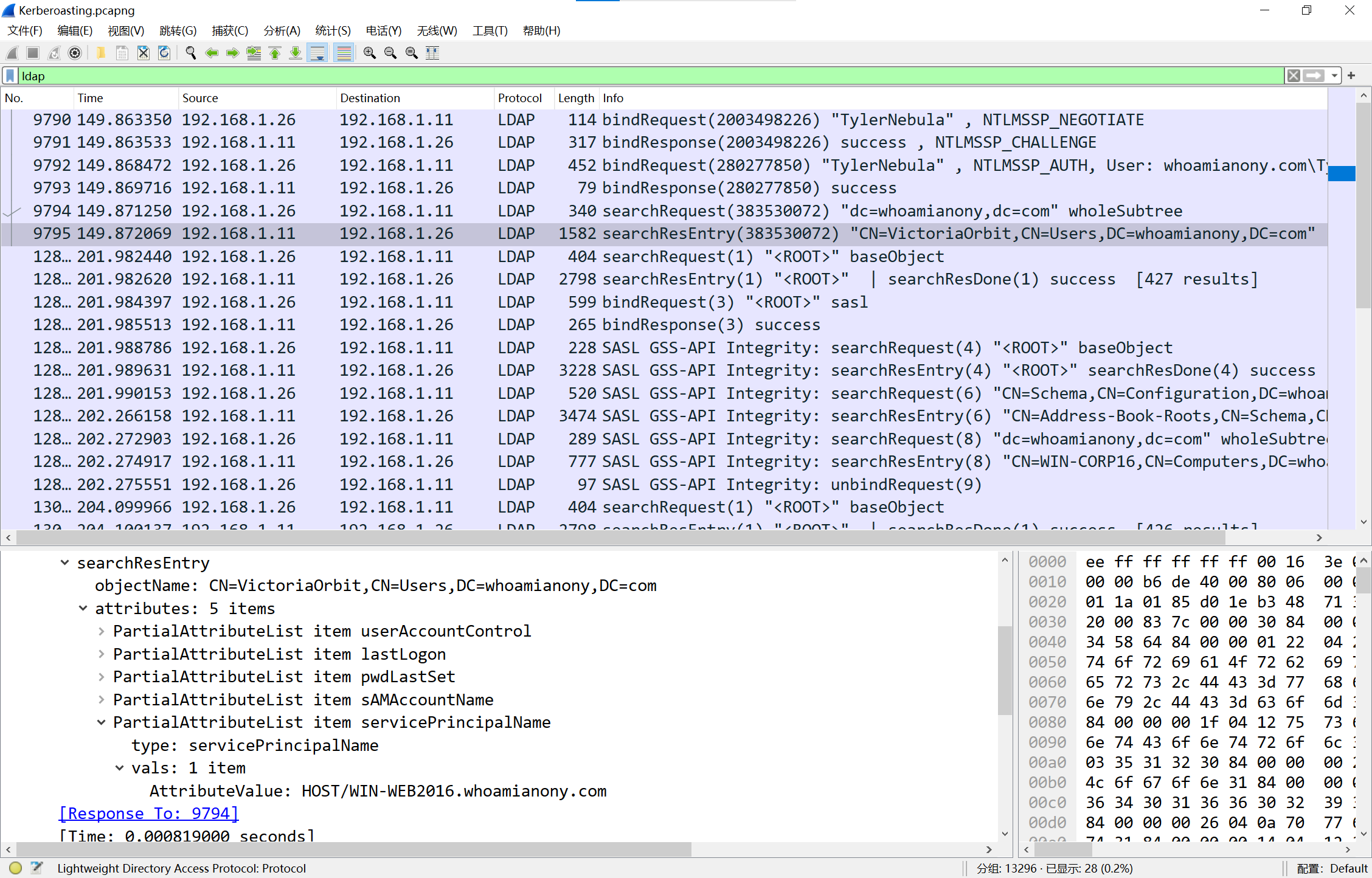Click packet list vertical scrollbar thumb
The height and width of the screenshot is (878, 1372).
point(1363,207)
